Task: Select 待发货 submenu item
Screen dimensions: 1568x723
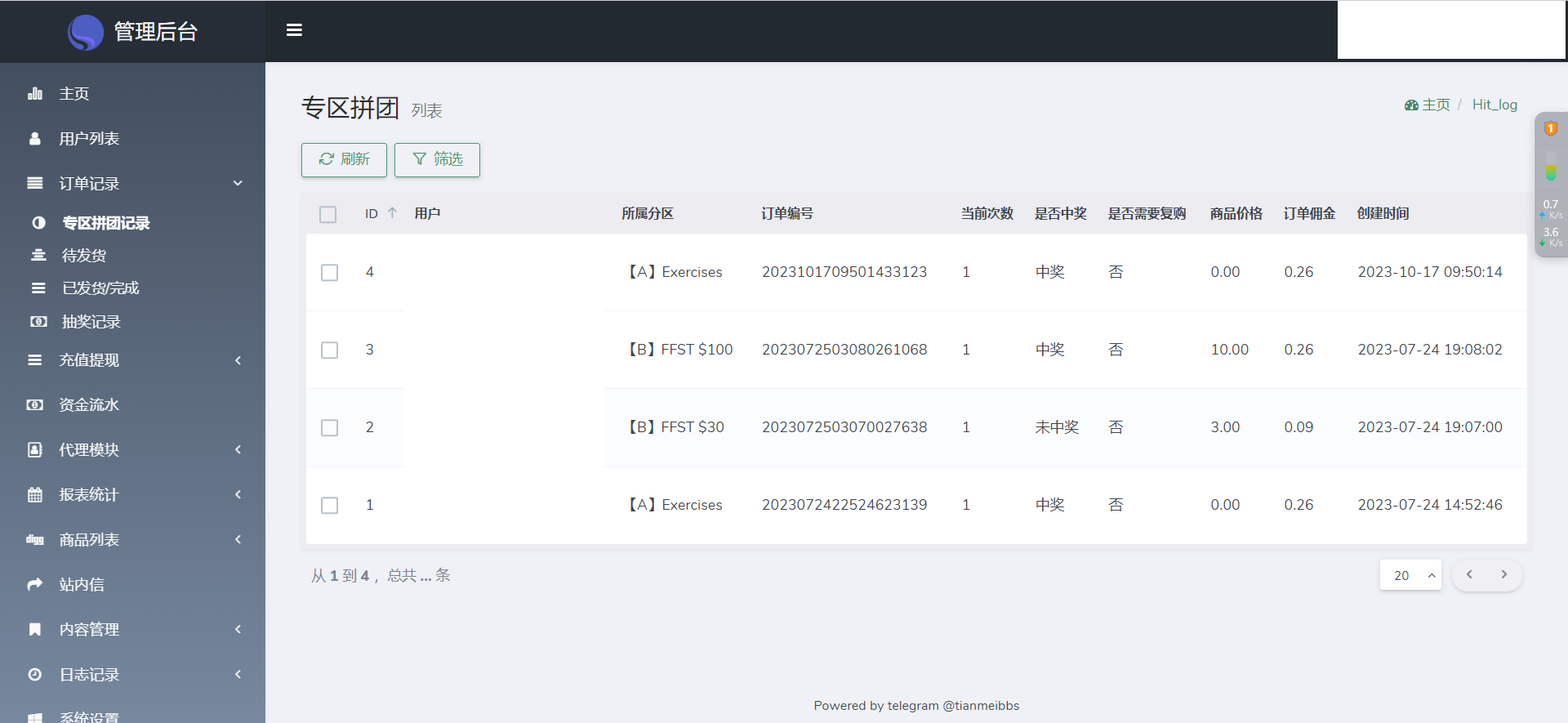Action: [84, 256]
